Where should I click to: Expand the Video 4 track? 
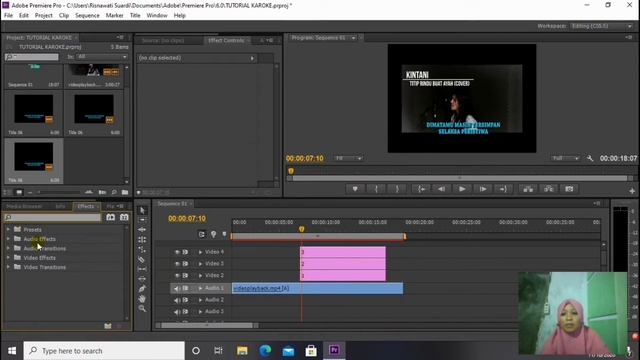point(200,252)
